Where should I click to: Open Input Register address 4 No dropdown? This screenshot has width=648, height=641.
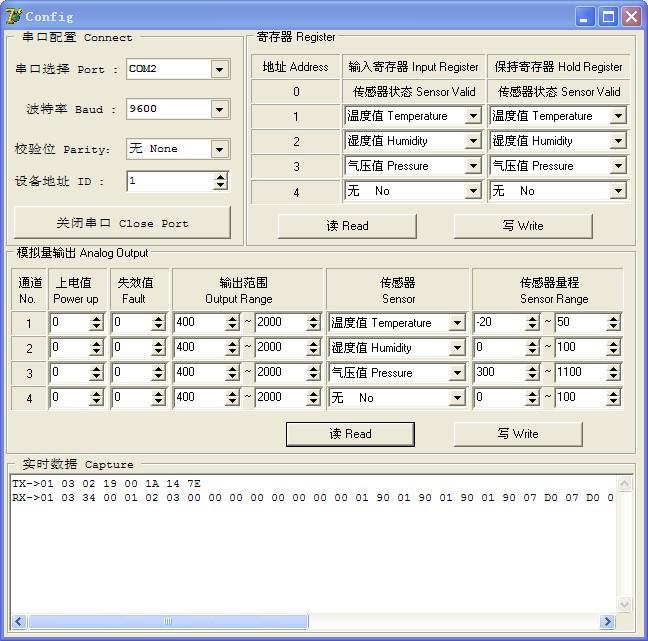tap(473, 191)
